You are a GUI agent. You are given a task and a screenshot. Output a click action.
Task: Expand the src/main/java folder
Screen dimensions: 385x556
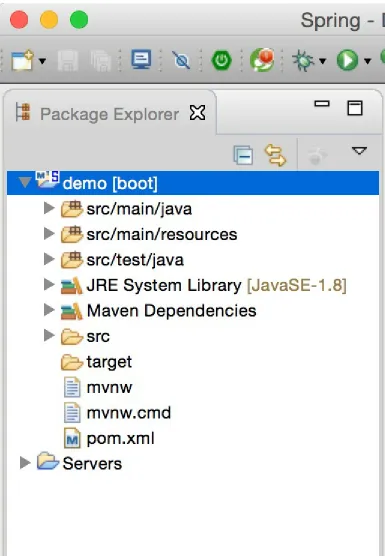[49, 208]
